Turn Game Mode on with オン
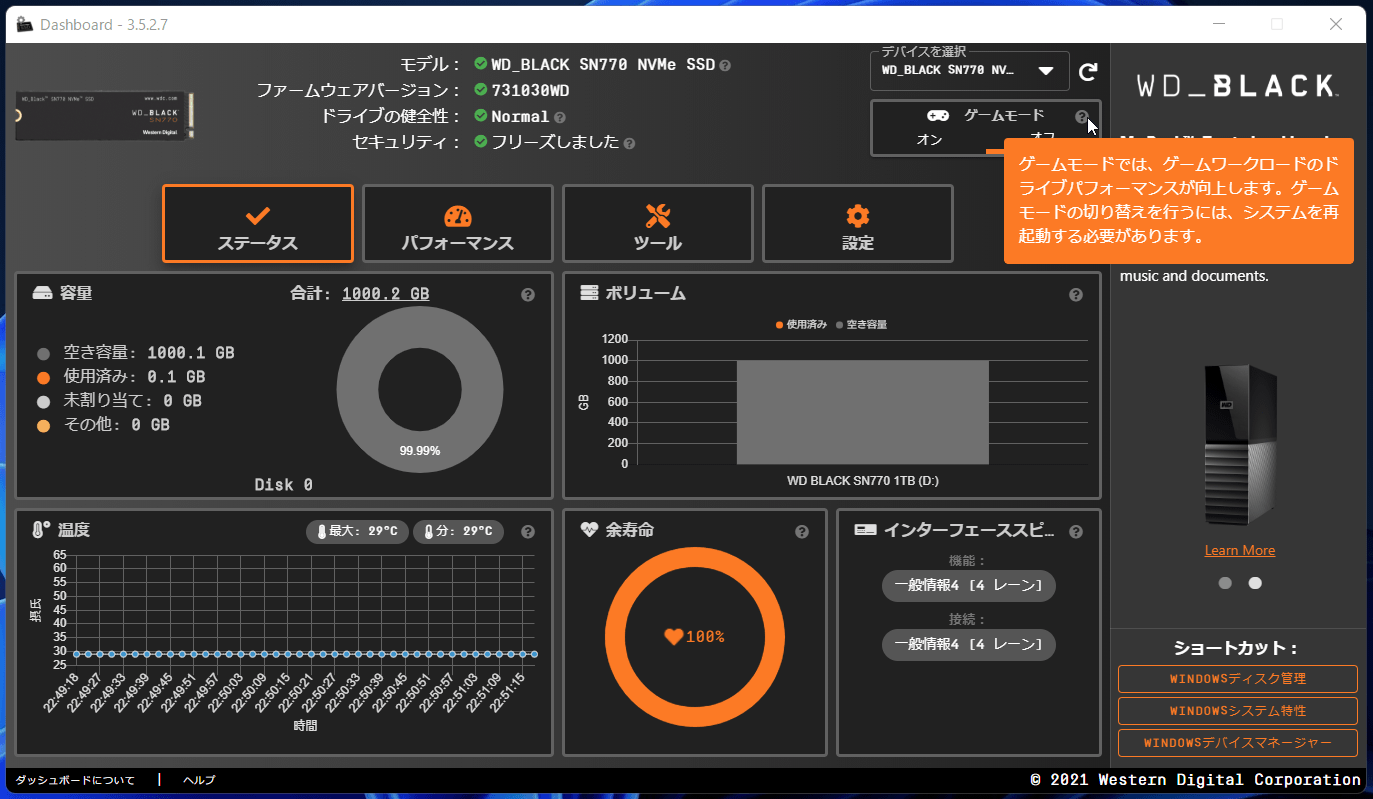Viewport: 1373px width, 799px height. click(929, 140)
